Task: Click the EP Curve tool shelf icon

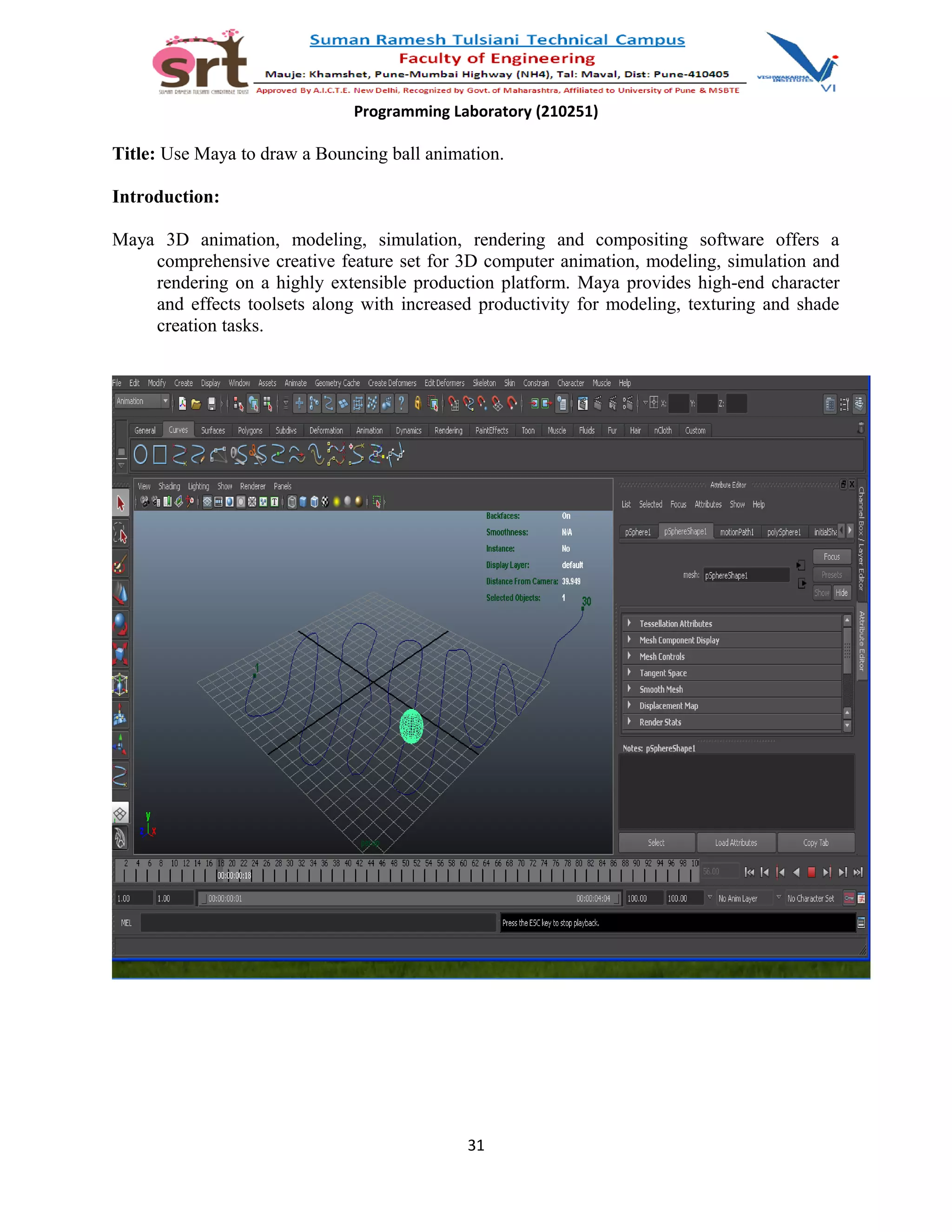Action: pyautogui.click(x=179, y=454)
